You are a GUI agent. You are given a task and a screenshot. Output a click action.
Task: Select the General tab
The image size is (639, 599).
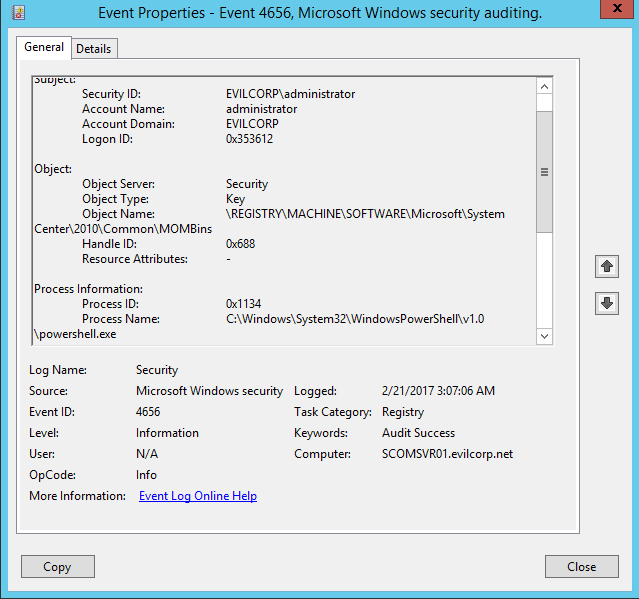[x=44, y=47]
